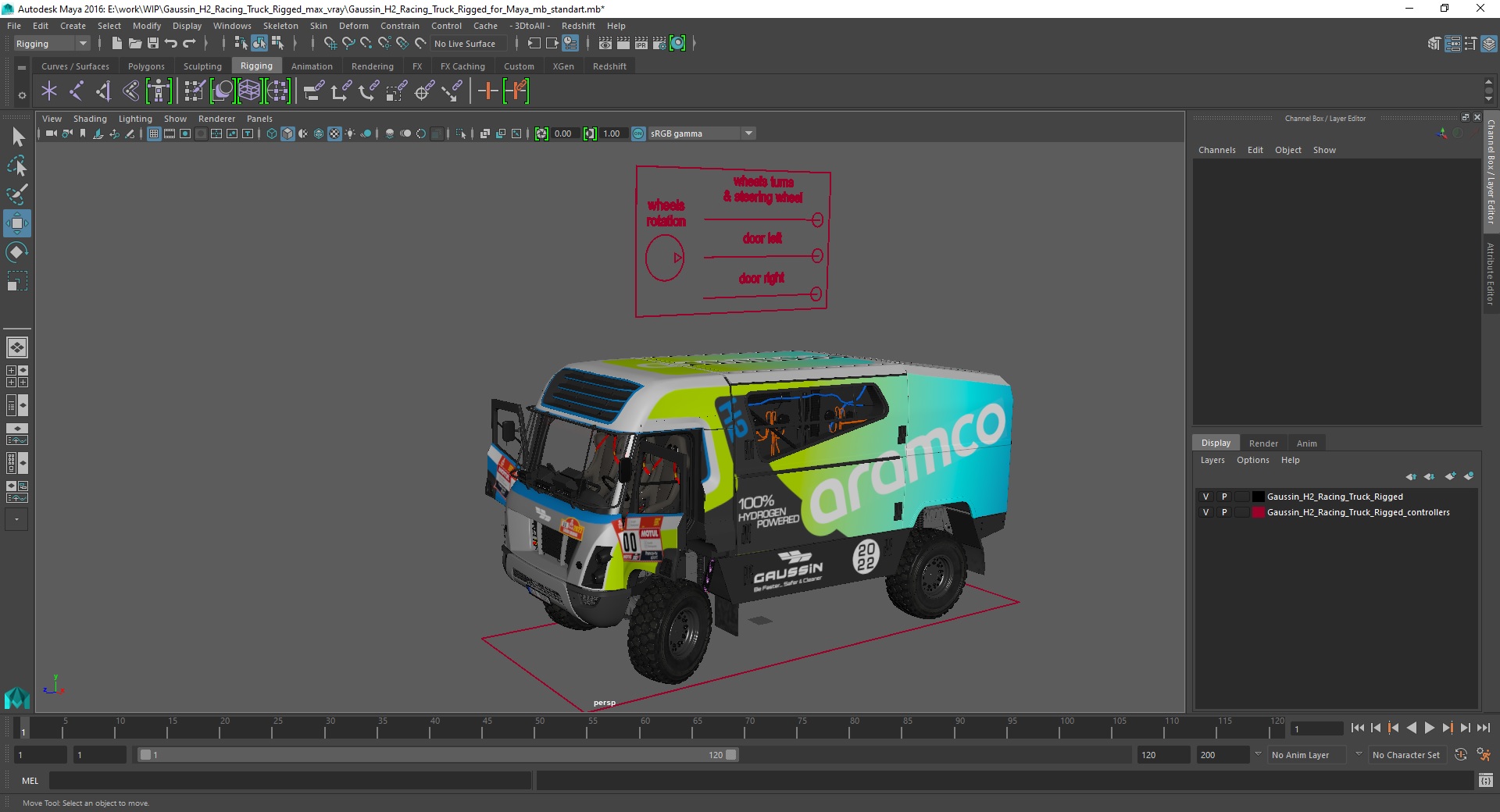The image size is (1500, 812).
Task: Toggle viewport grid display
Action: click(x=154, y=134)
